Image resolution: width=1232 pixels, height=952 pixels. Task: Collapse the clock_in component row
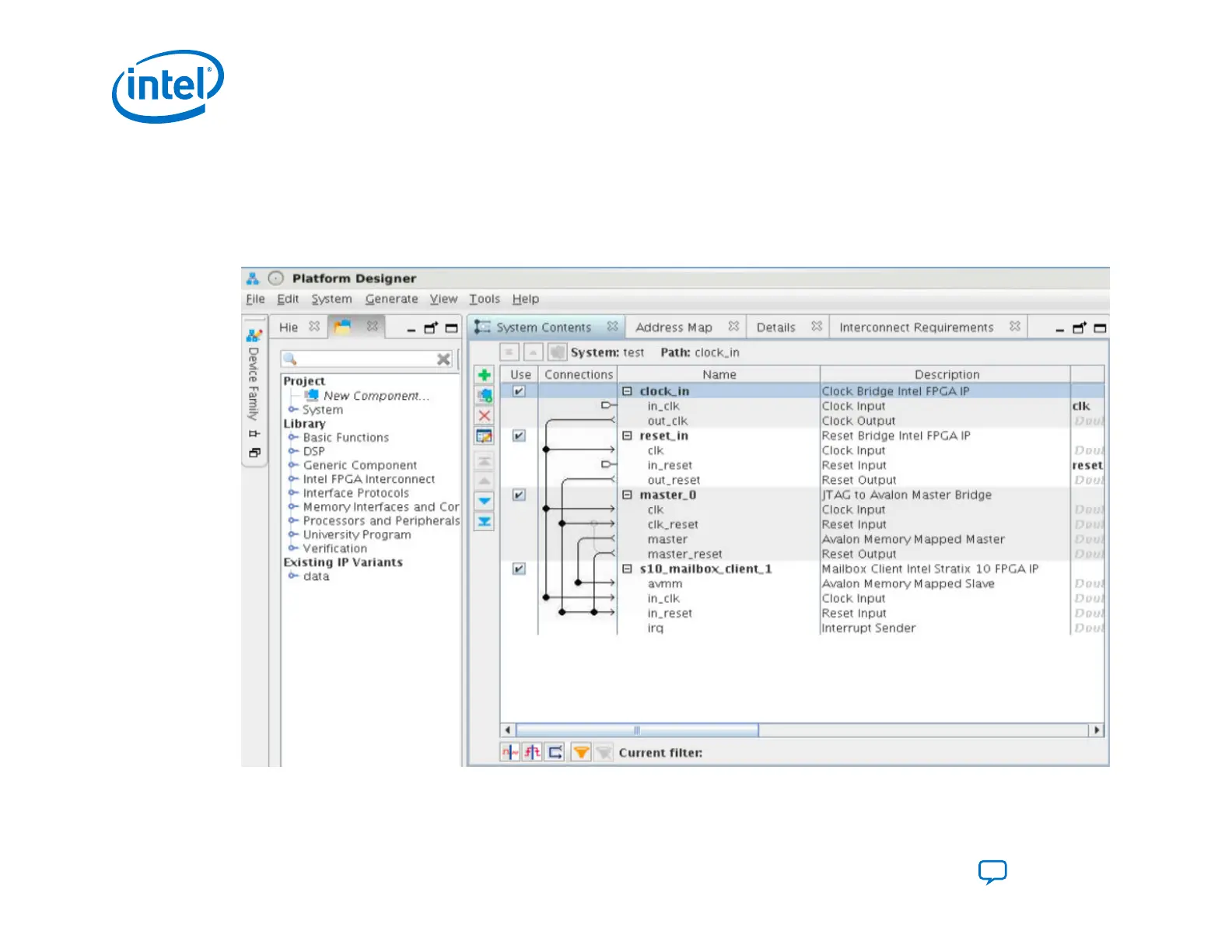coord(627,391)
